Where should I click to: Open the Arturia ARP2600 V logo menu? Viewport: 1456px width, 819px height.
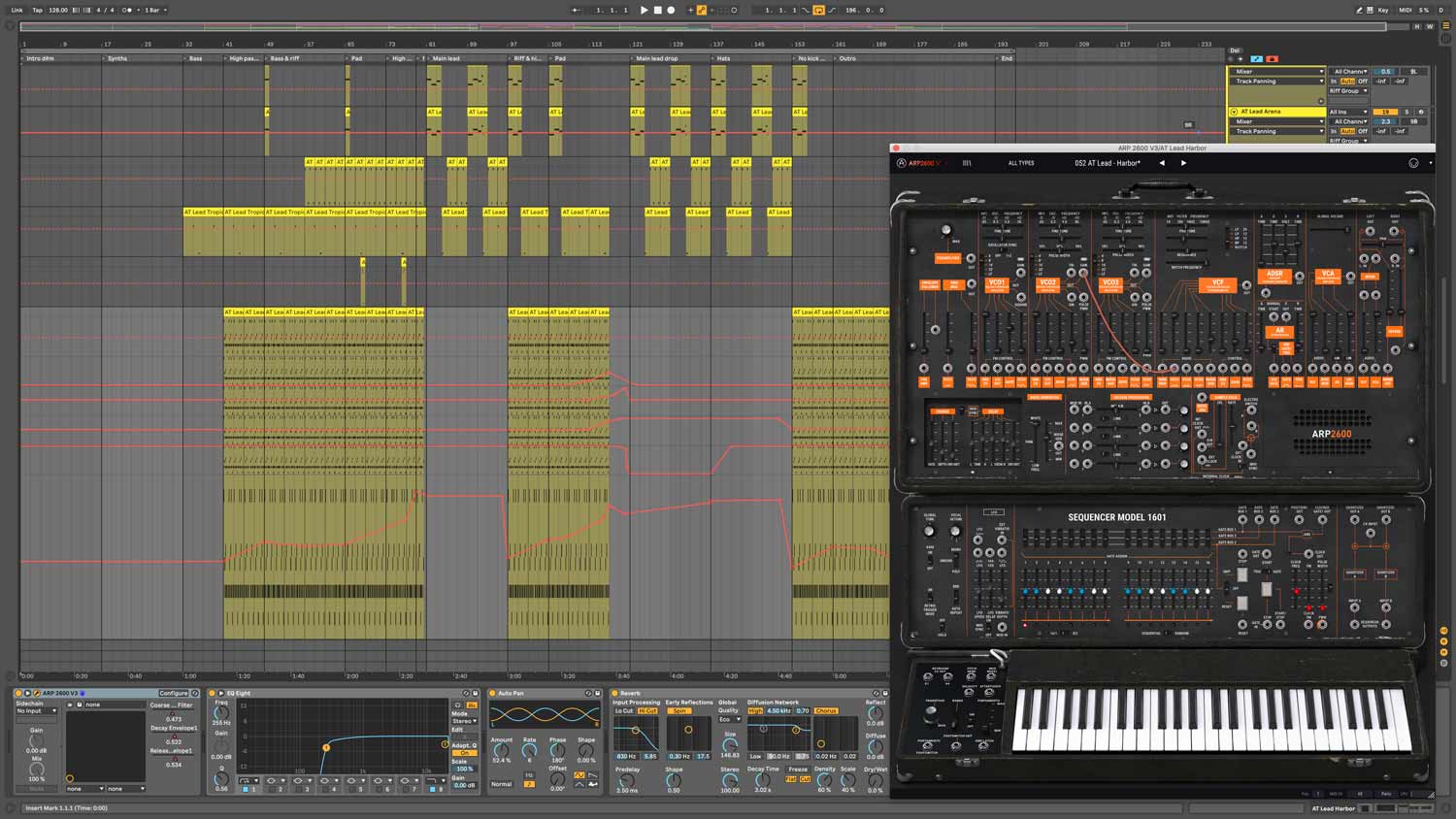[918, 163]
